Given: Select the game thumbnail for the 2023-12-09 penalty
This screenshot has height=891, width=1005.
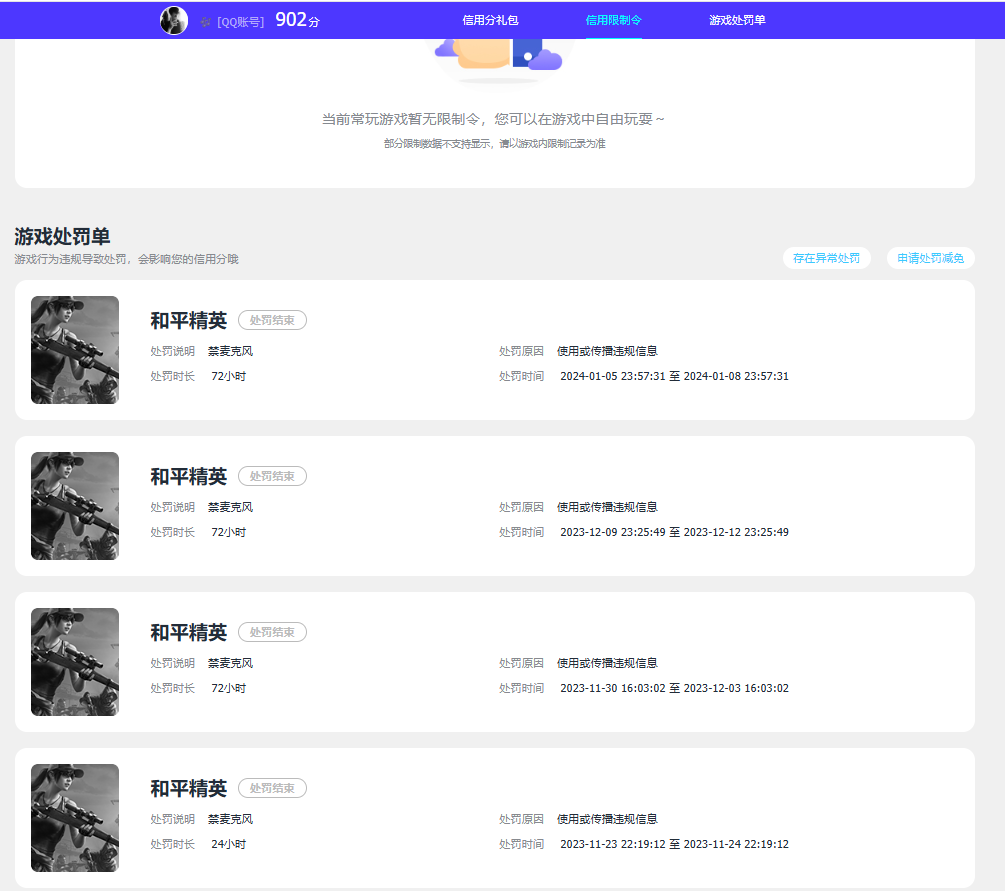Looking at the screenshot, I should coord(75,506).
